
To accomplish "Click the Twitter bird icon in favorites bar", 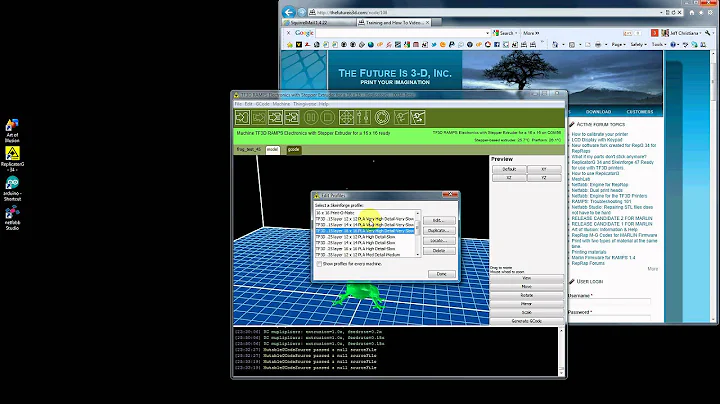I will (433, 45).
